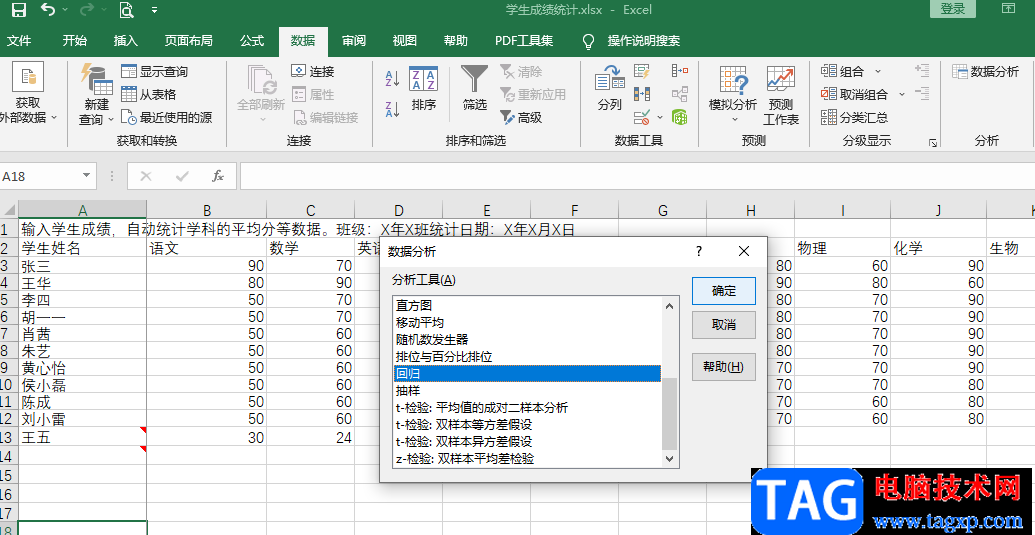Click the select-all corner of worksheet
Screen dimensions: 1035x535
click(9, 210)
